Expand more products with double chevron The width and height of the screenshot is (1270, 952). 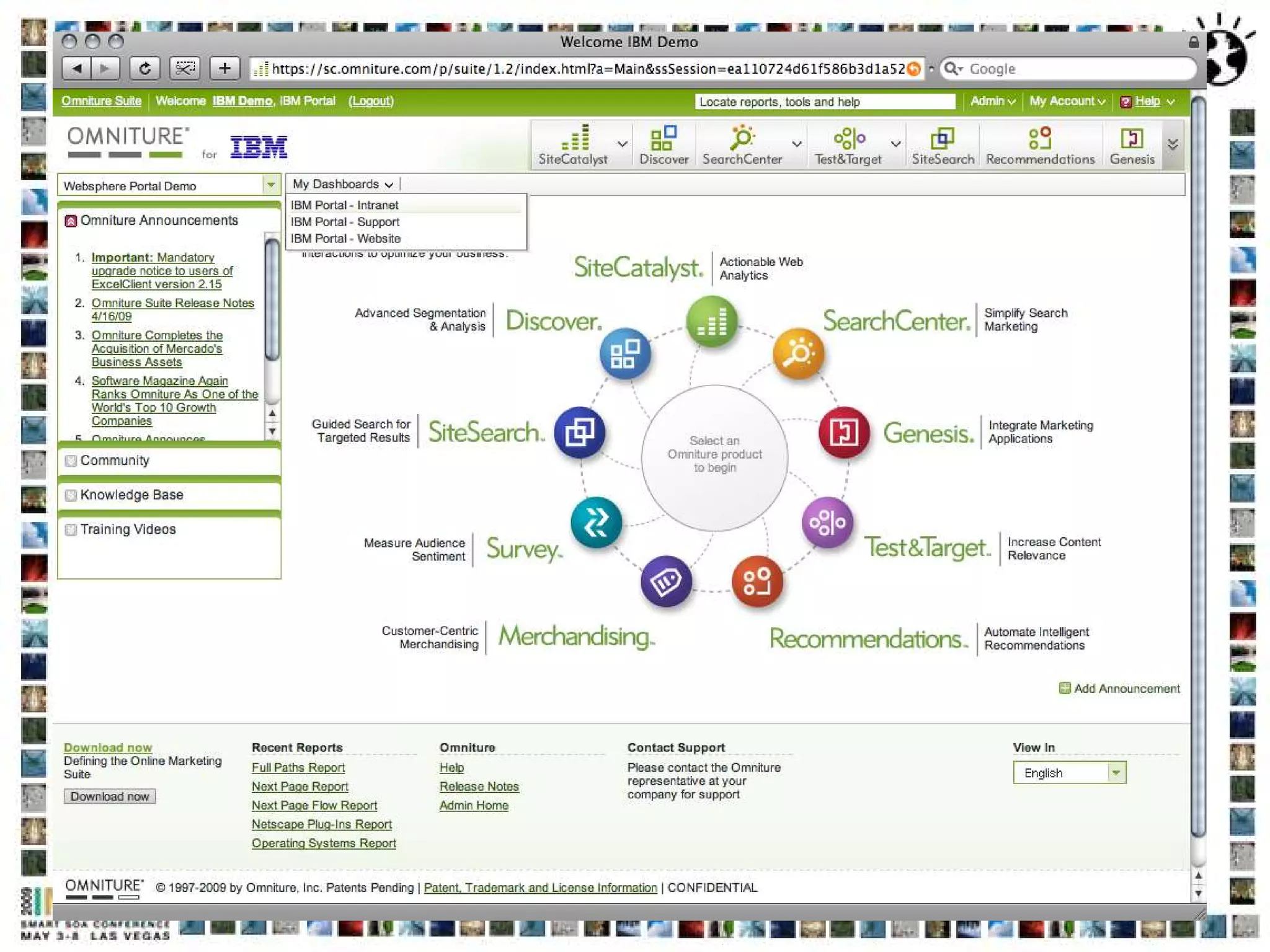(1173, 144)
